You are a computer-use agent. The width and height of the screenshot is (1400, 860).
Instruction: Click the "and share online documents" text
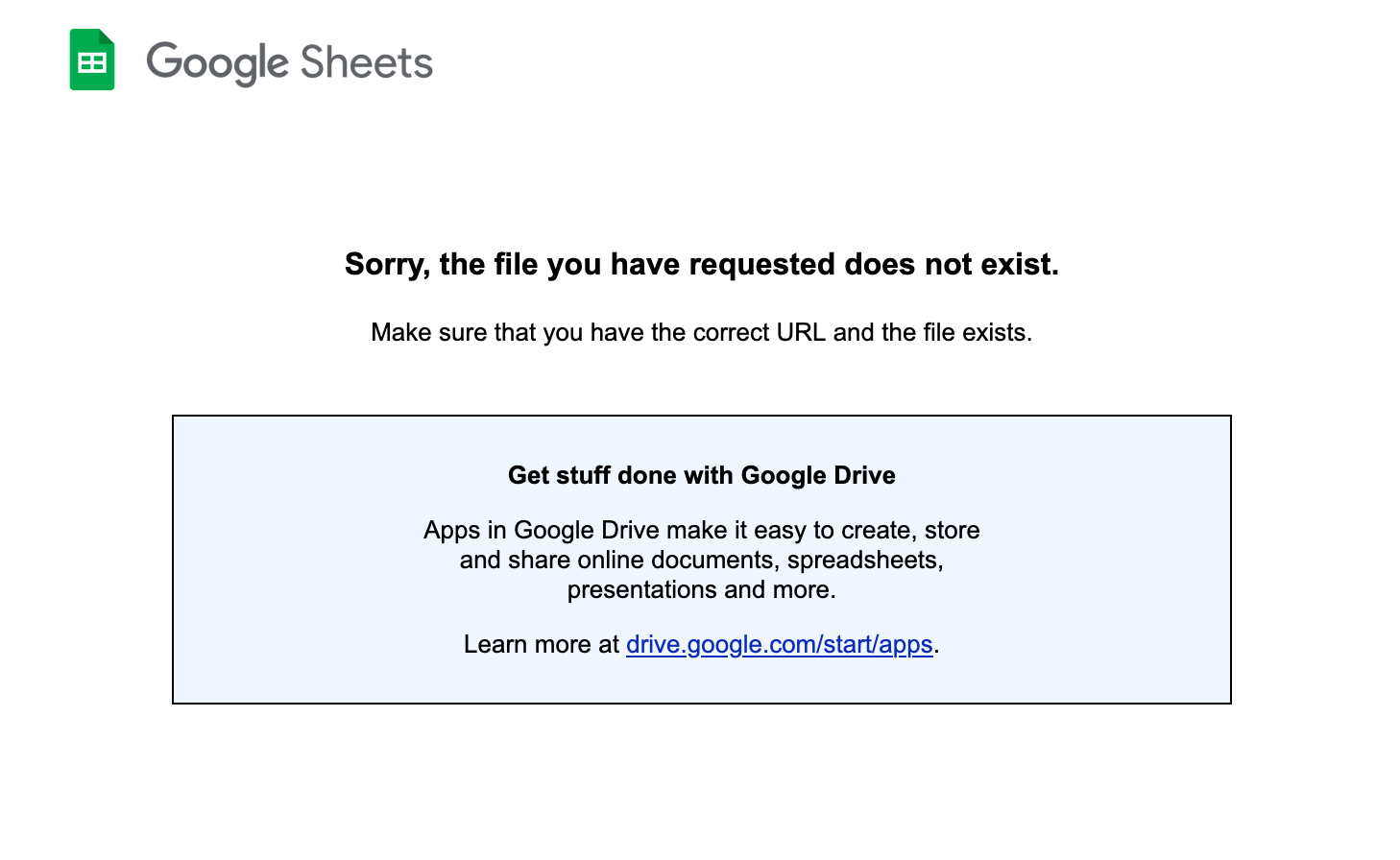click(x=619, y=560)
